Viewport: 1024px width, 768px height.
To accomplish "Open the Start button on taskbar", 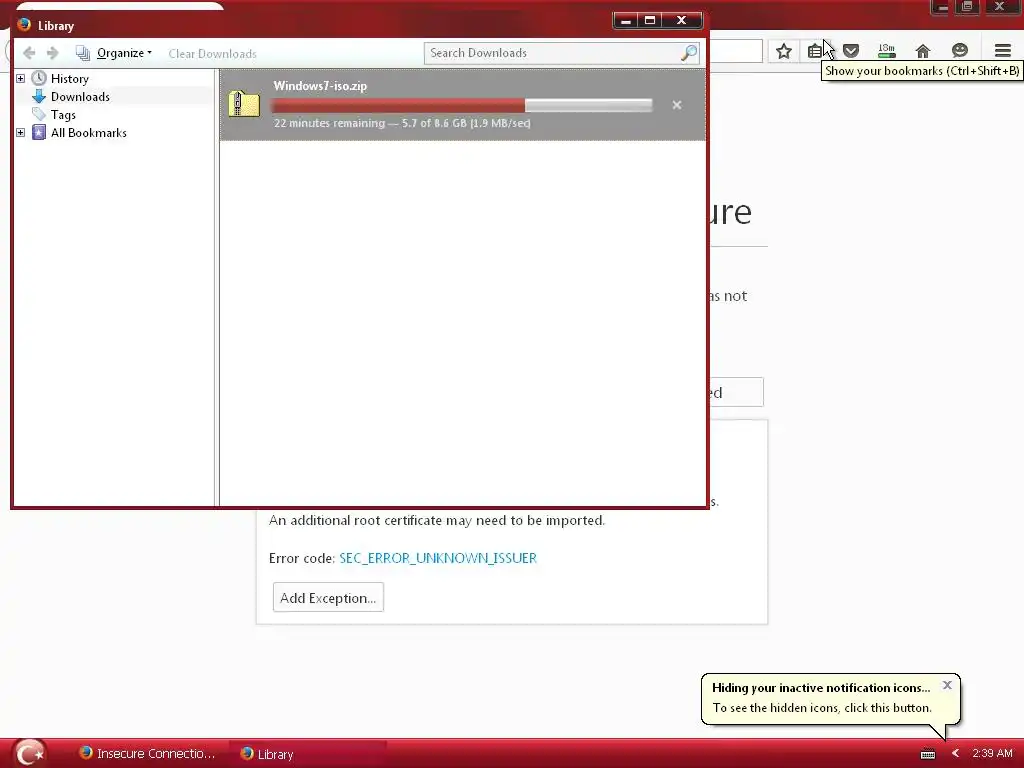I will coord(29,753).
